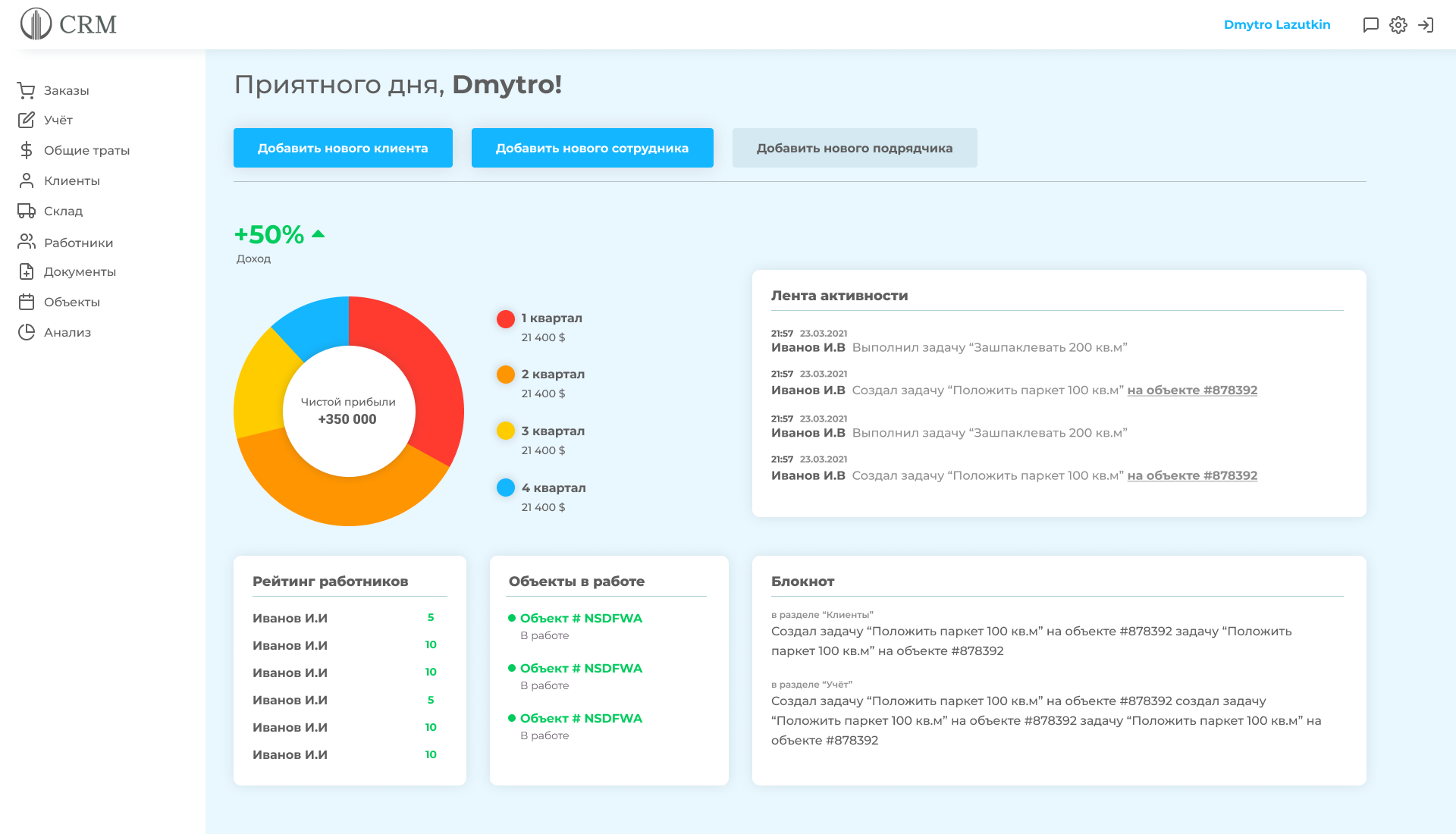1456x834 pixels.
Task: Open Клиенты in the sidebar menu
Action: click(71, 180)
